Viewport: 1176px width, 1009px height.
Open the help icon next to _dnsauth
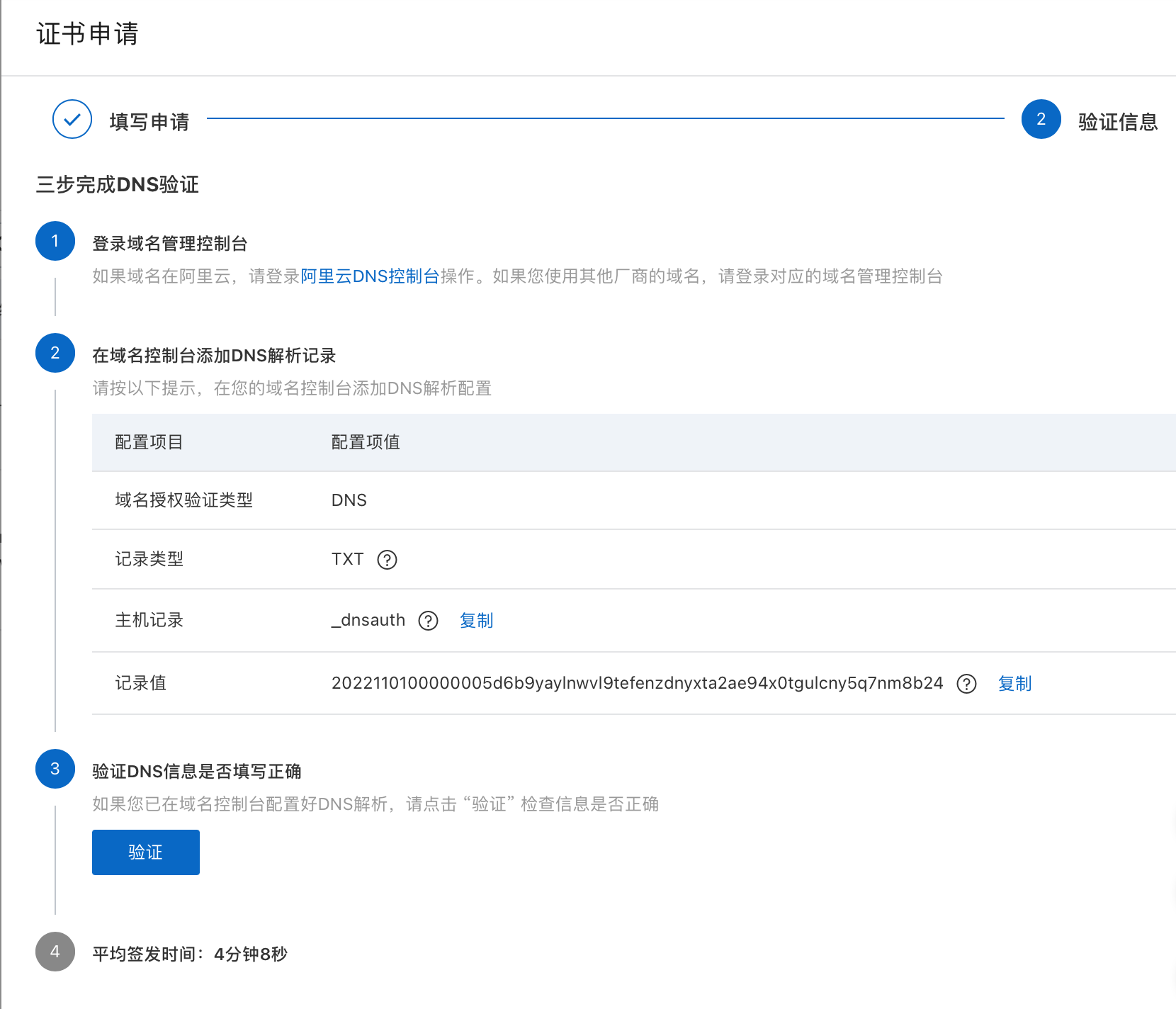point(428,621)
